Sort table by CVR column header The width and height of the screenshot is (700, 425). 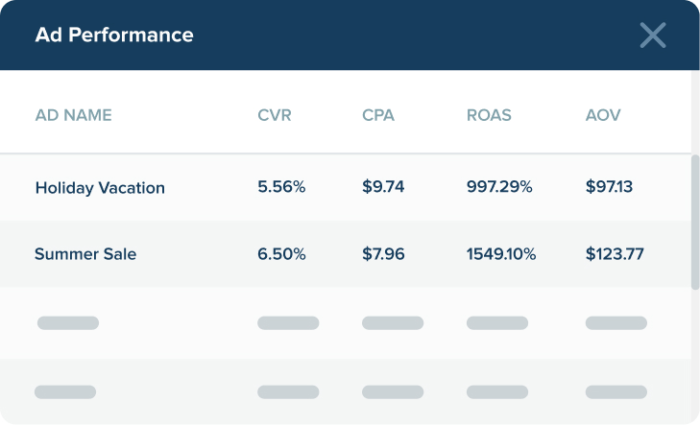(x=274, y=115)
